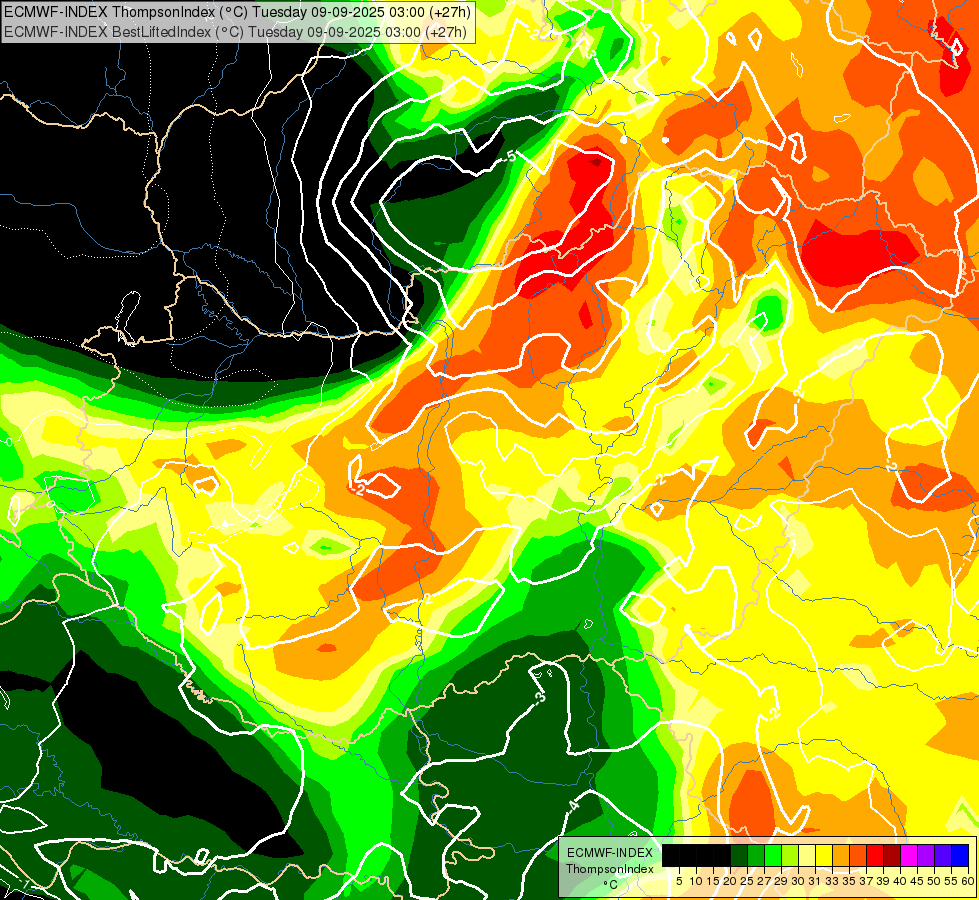Click the ThompsonIndex title line at top

237,12
